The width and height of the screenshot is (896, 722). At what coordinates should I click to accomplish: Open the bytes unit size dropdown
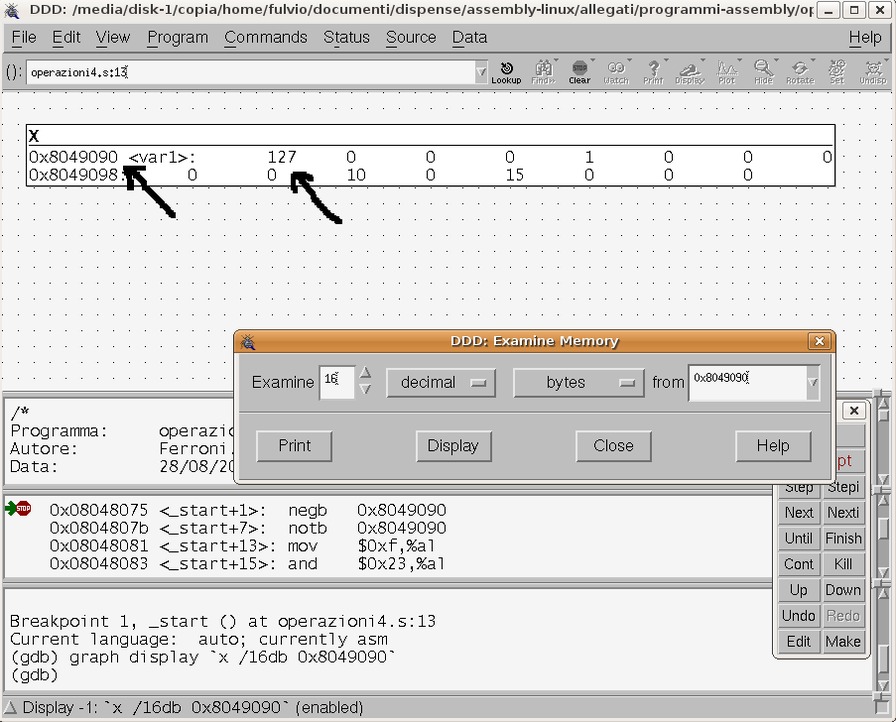click(x=578, y=383)
